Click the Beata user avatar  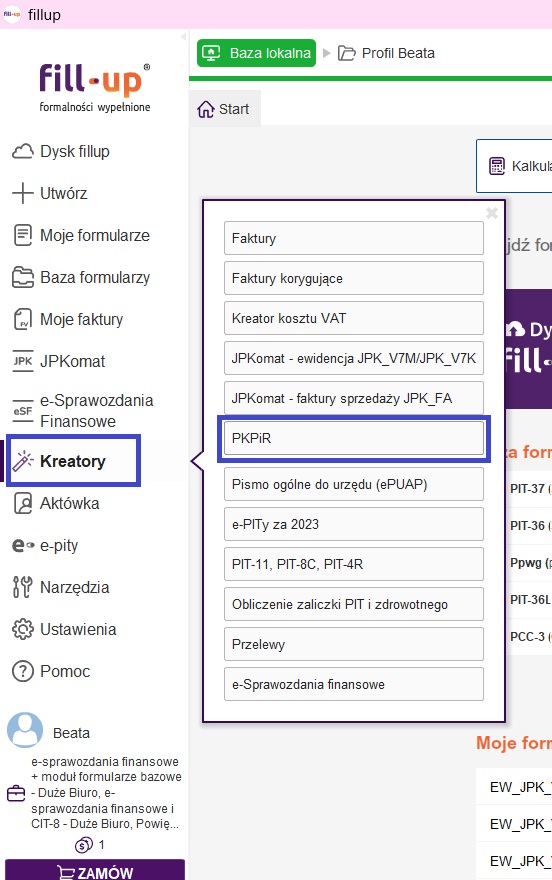(x=25, y=730)
